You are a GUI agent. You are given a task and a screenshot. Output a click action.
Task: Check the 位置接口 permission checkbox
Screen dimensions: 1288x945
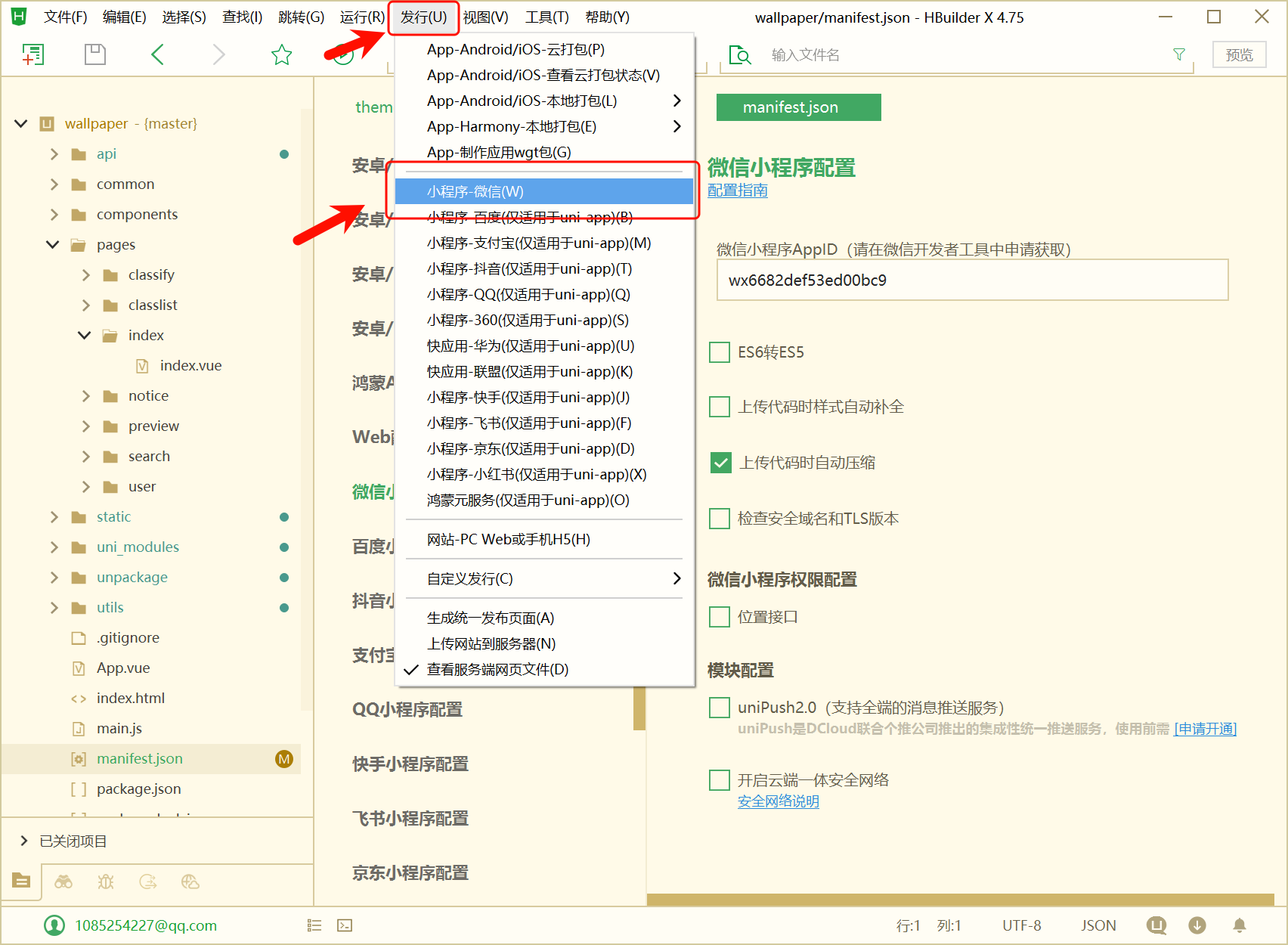point(720,617)
